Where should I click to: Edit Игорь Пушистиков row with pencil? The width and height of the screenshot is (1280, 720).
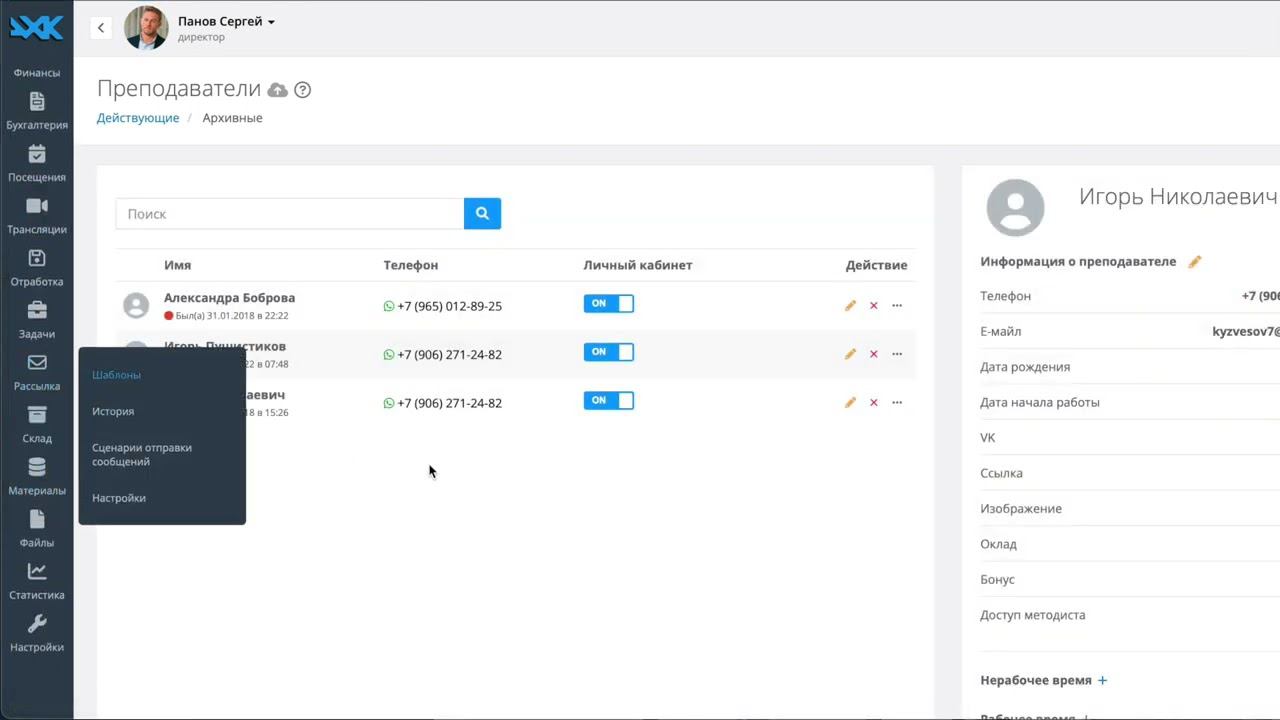click(850, 354)
